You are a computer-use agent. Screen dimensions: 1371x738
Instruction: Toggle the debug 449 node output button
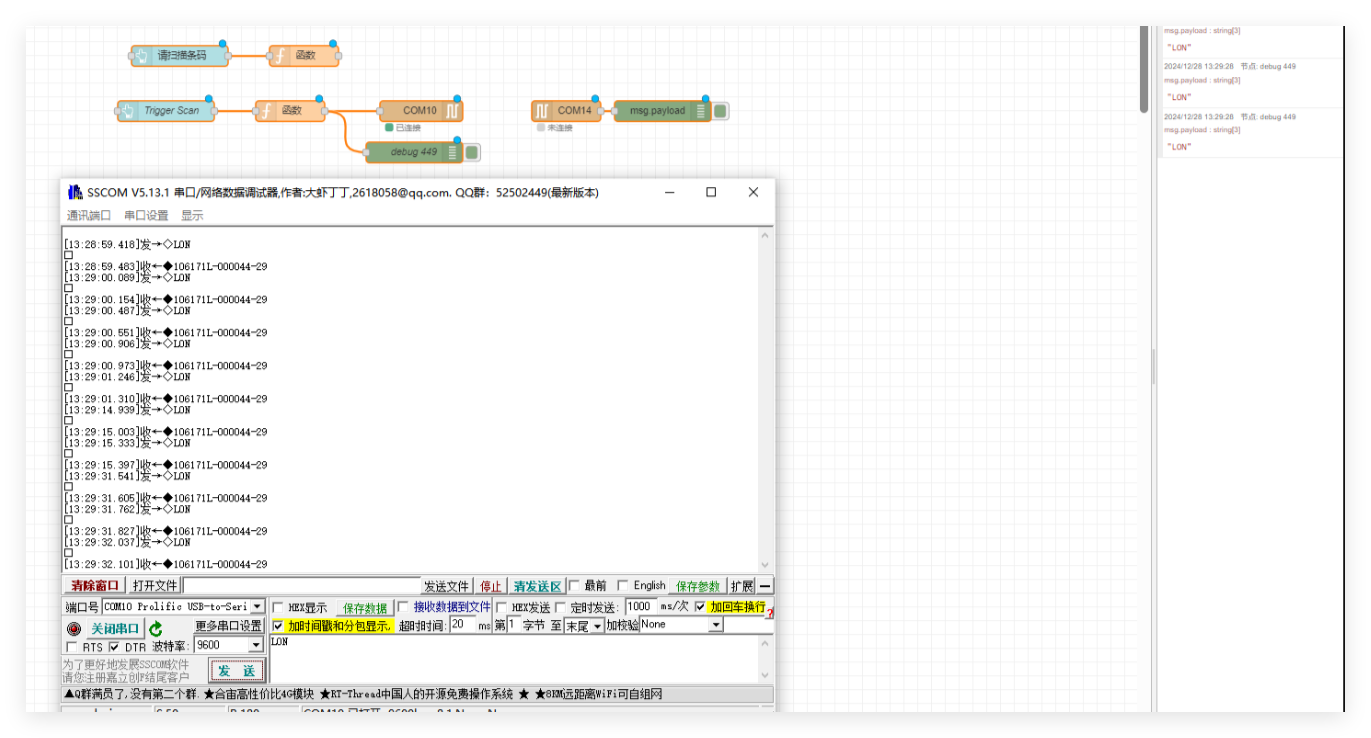click(x=472, y=152)
